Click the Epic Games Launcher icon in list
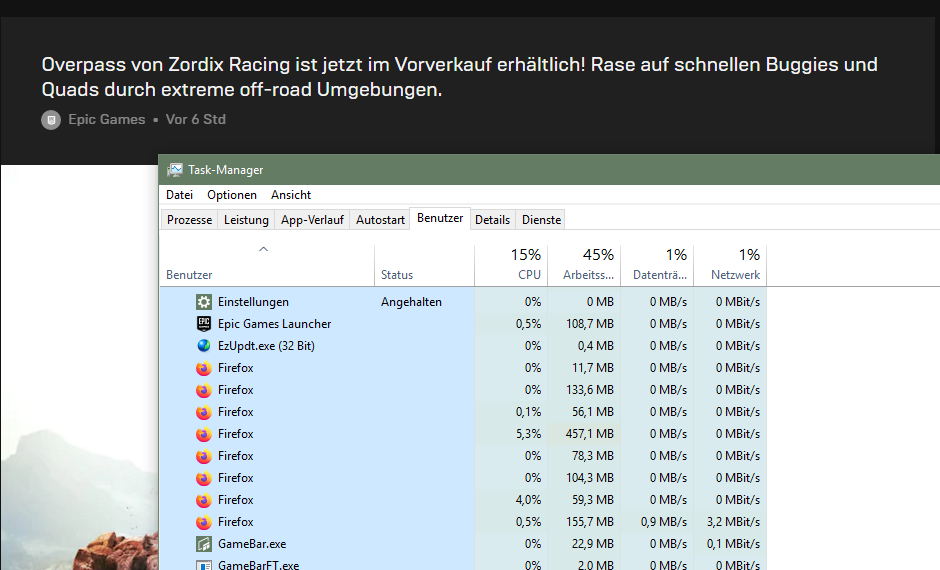This screenshot has height=570, width=940. [204, 324]
